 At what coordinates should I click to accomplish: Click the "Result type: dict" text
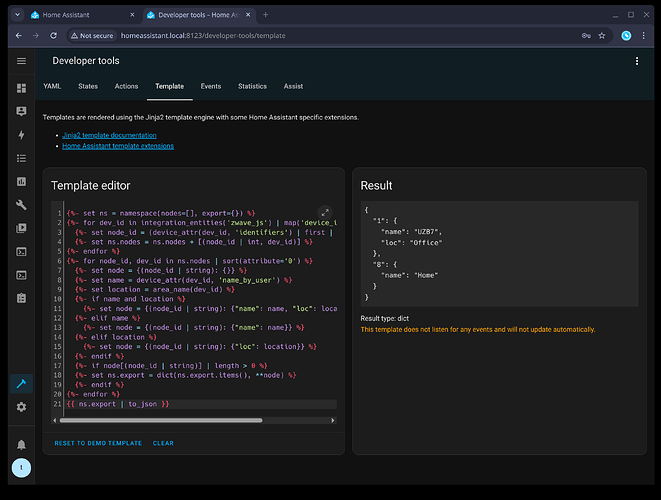[x=384, y=318]
